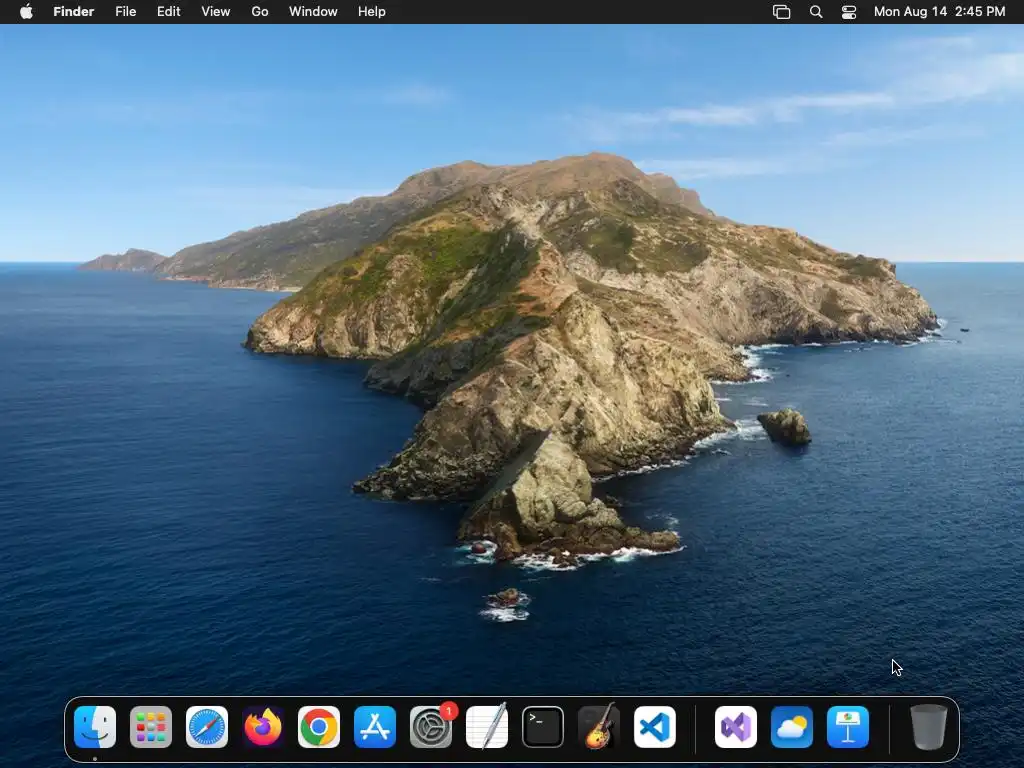
Task: Launch Firefox from the Dock
Action: (x=263, y=727)
